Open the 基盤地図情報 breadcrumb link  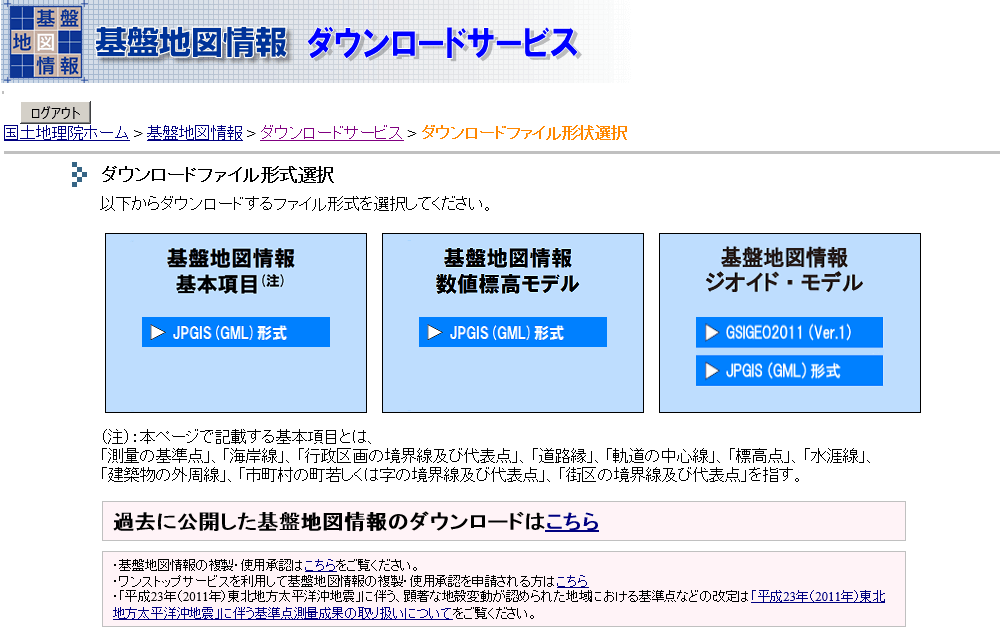coord(195,133)
